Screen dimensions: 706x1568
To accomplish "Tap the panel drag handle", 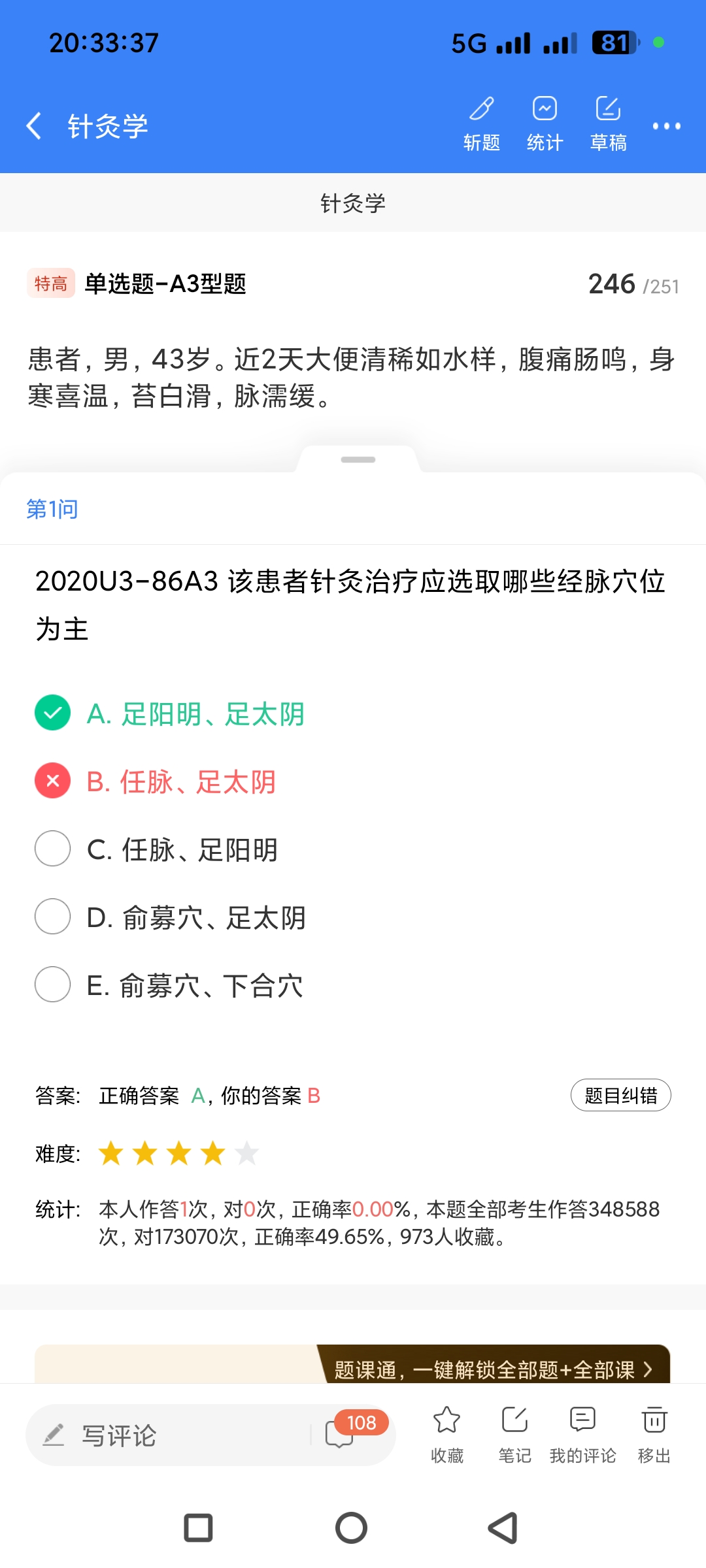I will click(x=358, y=460).
